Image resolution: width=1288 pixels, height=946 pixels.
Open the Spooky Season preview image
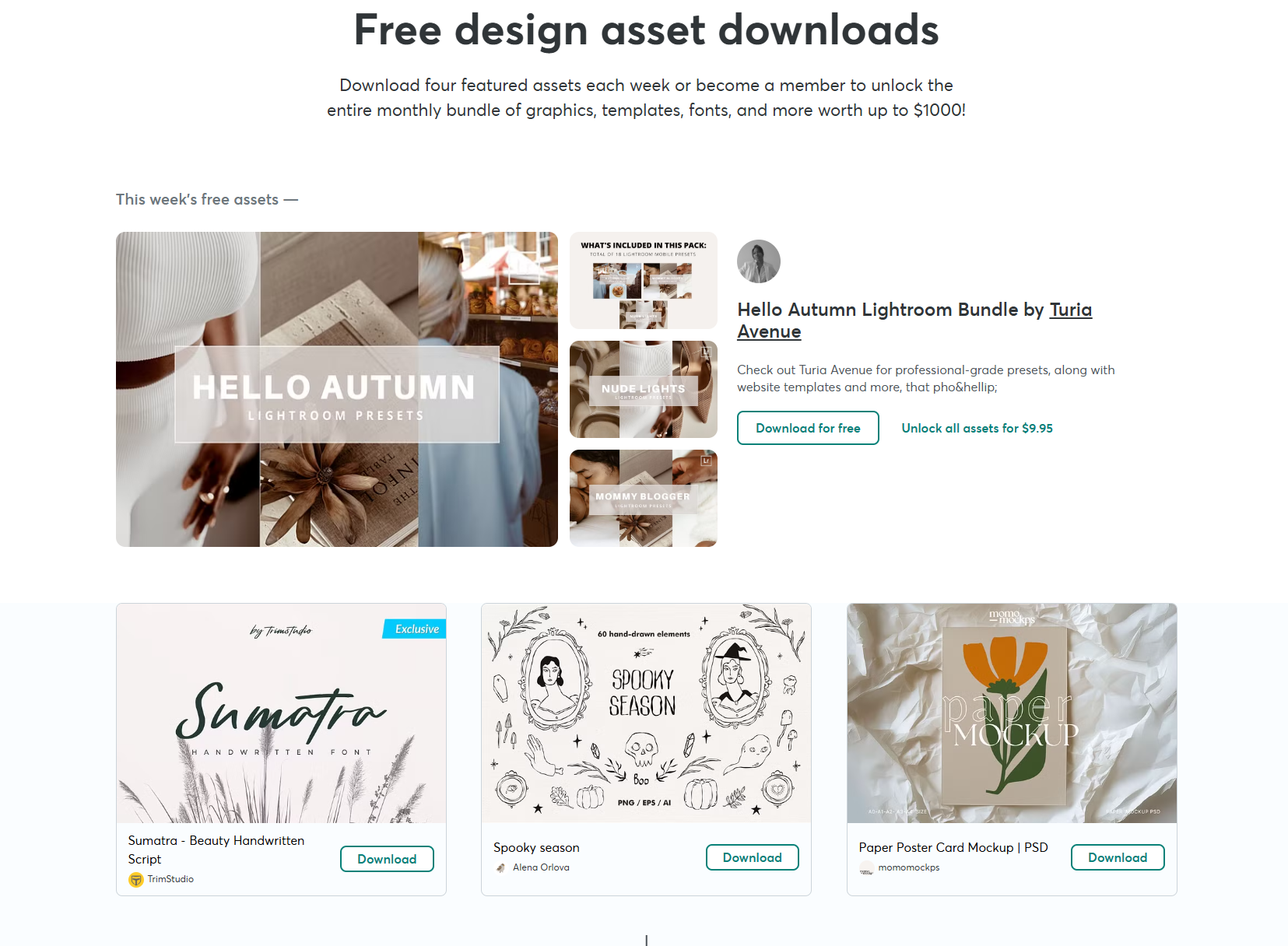646,713
